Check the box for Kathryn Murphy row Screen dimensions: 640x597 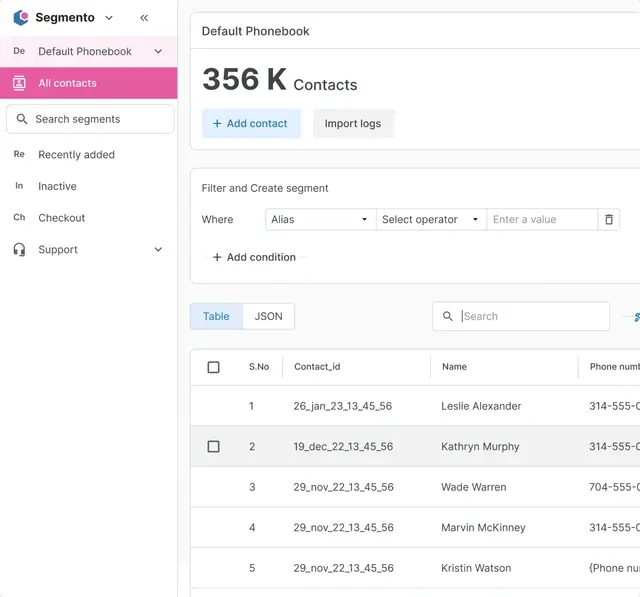[x=213, y=447]
